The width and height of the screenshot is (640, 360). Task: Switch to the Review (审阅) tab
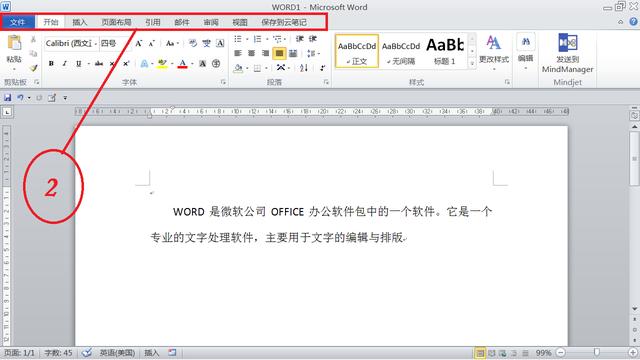click(x=211, y=22)
